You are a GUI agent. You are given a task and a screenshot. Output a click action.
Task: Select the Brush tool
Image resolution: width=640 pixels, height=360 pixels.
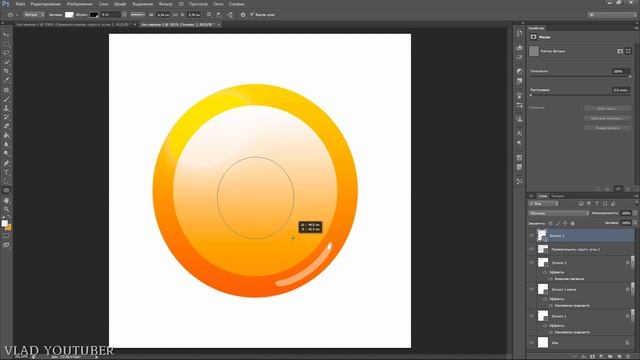(x=6, y=99)
